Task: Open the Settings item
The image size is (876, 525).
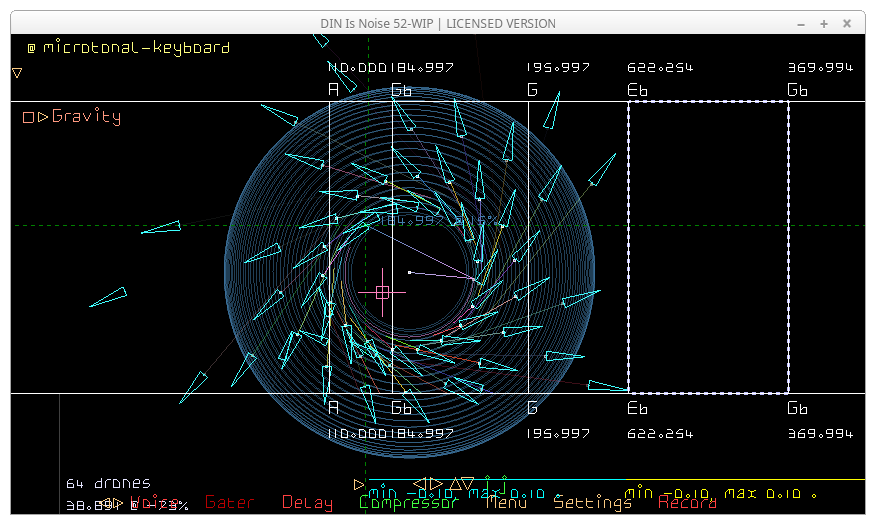Action: [x=592, y=503]
